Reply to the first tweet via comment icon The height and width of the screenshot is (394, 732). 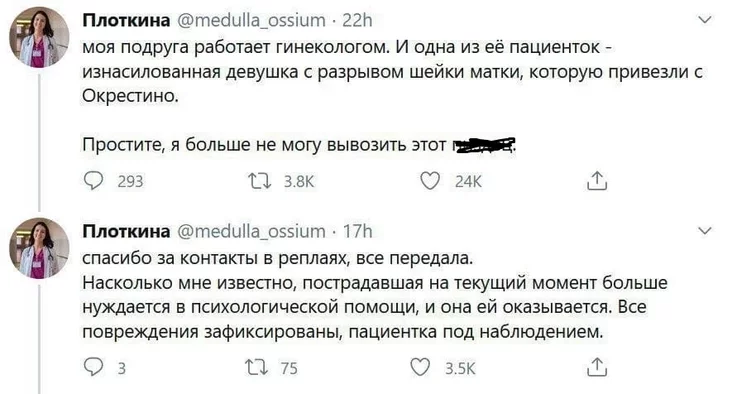click(x=93, y=181)
